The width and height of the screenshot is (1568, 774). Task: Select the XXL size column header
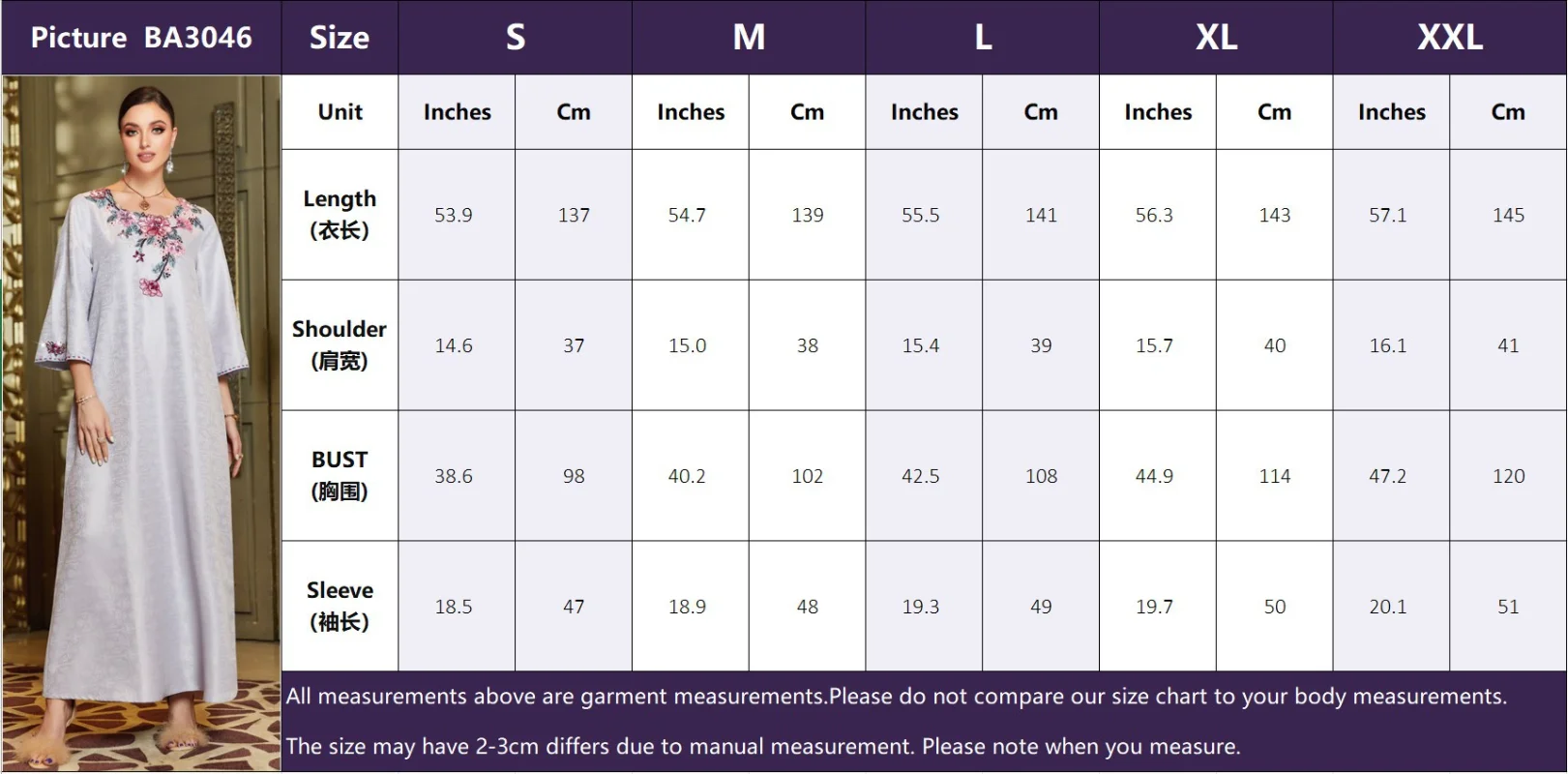(x=1450, y=38)
